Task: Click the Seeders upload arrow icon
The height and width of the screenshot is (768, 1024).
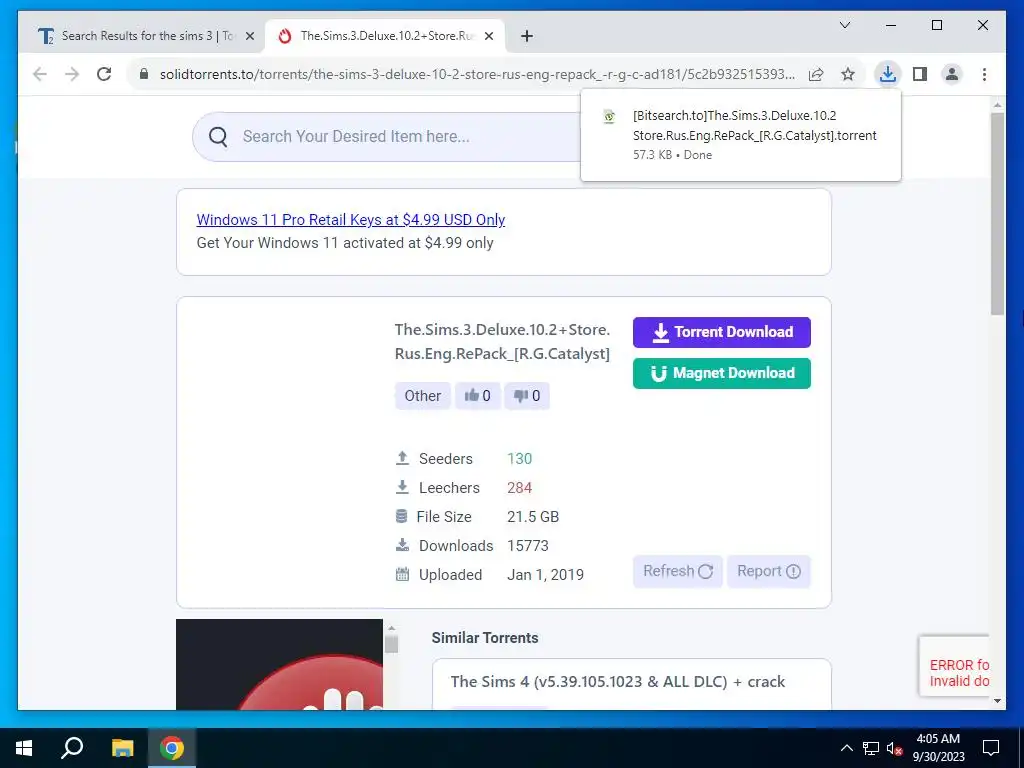Action: [x=402, y=458]
